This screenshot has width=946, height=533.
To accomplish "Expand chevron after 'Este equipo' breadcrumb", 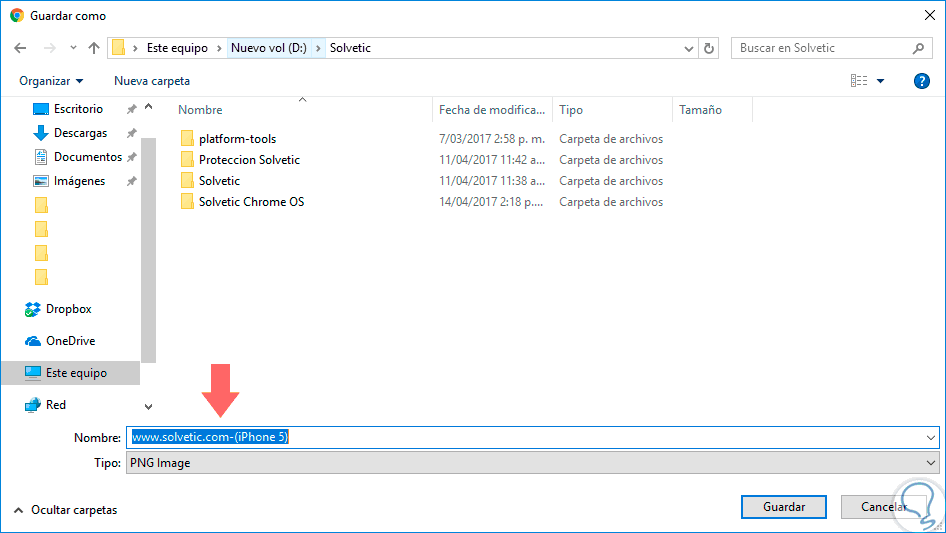I will tap(219, 48).
